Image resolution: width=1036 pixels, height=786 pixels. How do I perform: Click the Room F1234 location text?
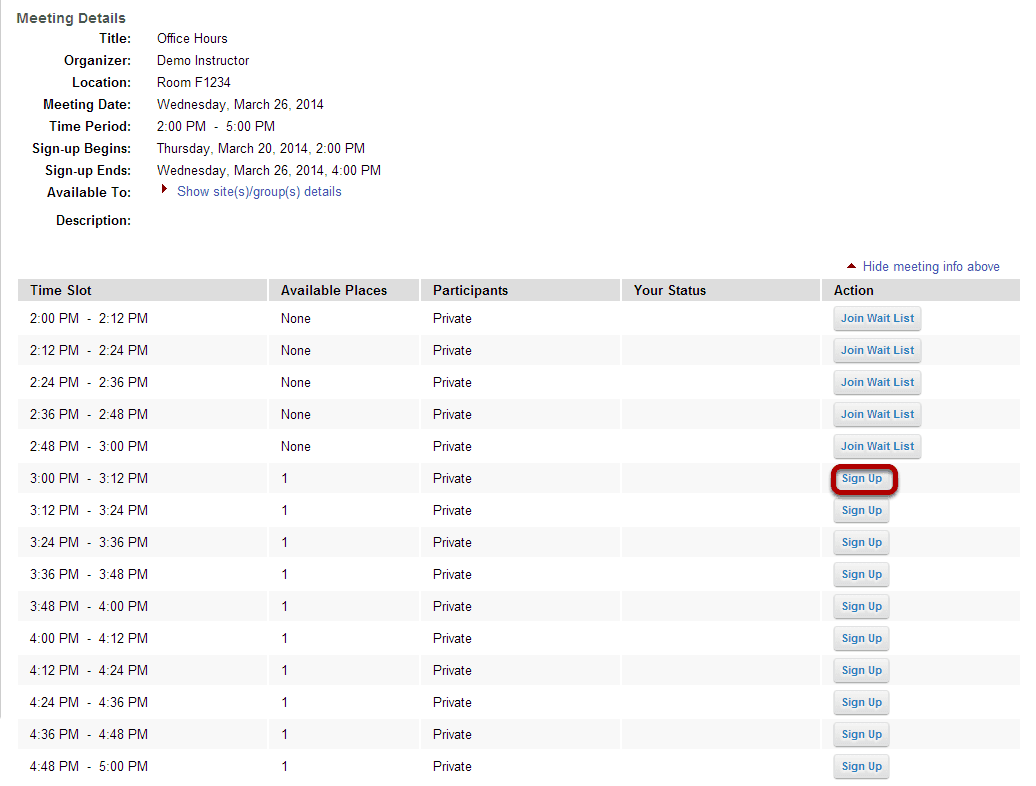(x=194, y=83)
